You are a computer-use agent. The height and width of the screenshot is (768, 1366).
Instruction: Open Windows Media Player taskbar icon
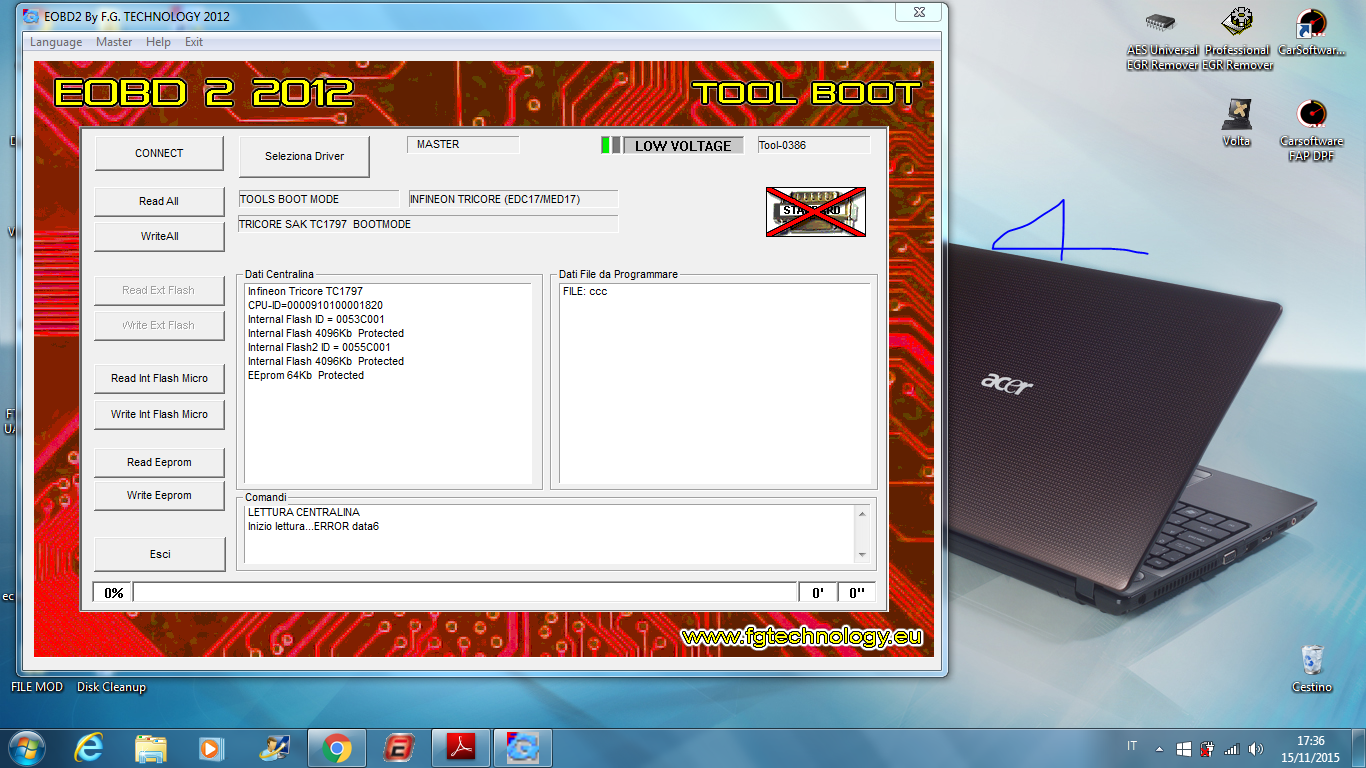click(x=211, y=747)
